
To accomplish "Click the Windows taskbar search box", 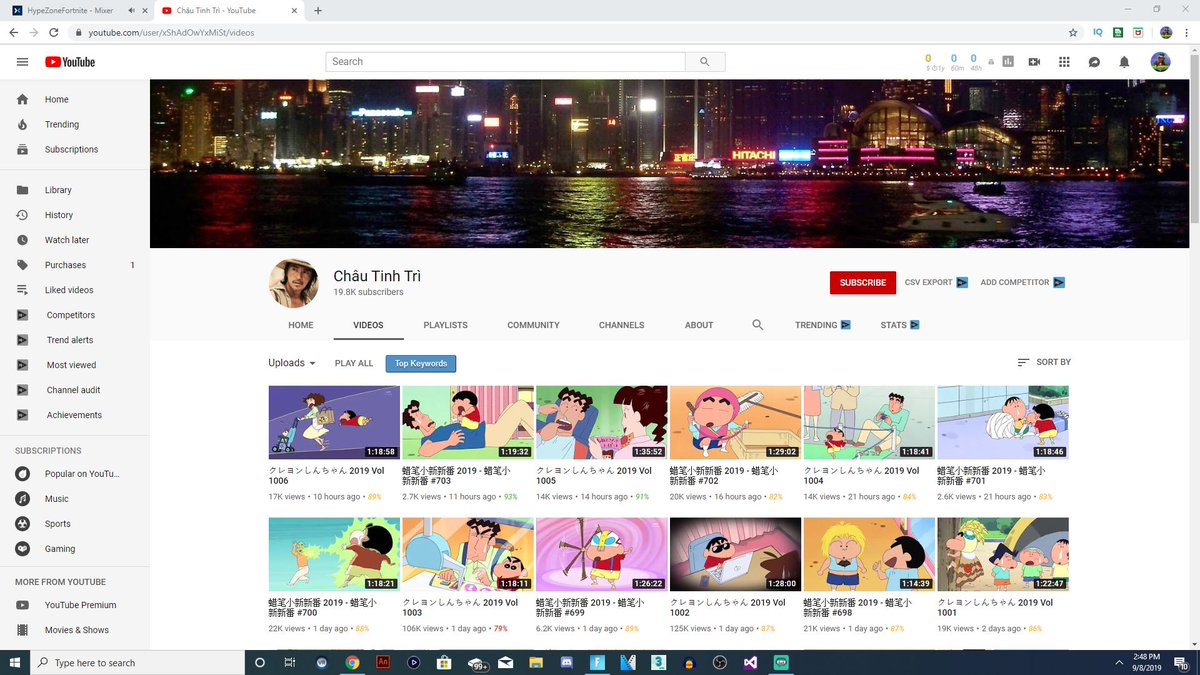I will click(137, 662).
